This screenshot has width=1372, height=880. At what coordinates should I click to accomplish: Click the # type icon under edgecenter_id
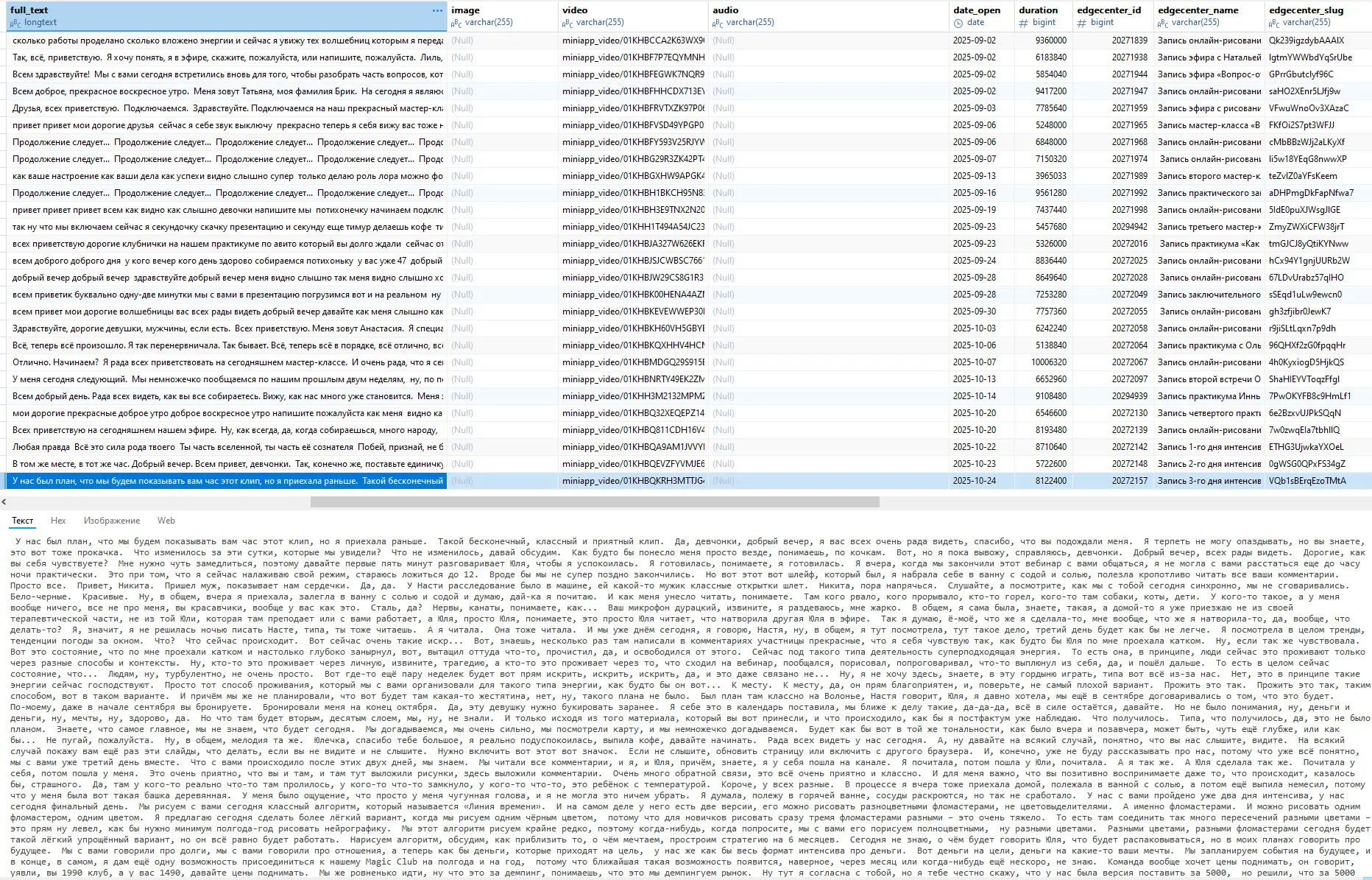(1081, 23)
